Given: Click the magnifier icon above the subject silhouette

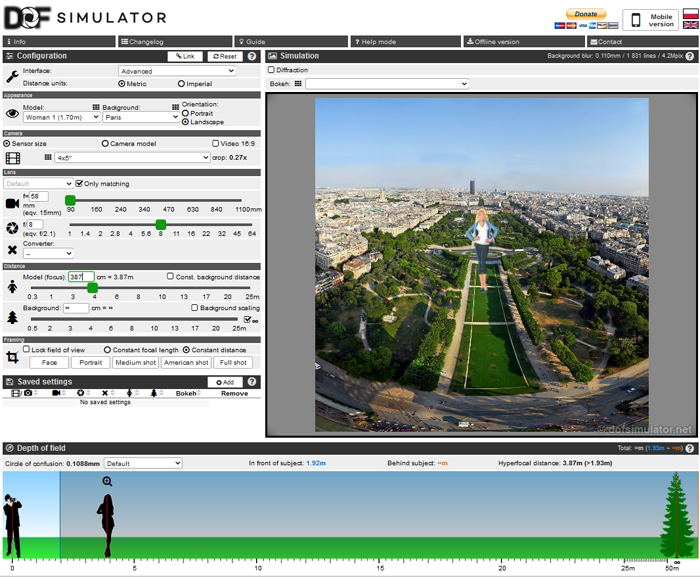Looking at the screenshot, I should tap(107, 482).
